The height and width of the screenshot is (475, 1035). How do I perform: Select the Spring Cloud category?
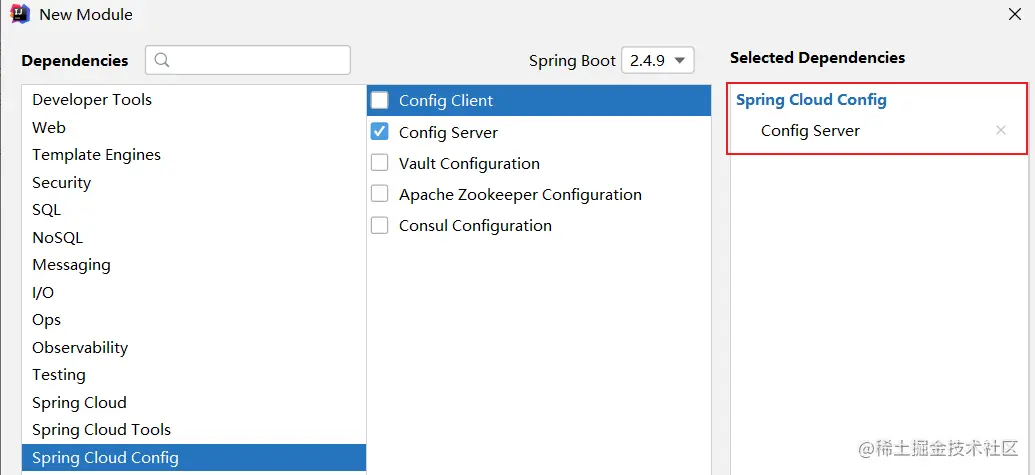194,402
